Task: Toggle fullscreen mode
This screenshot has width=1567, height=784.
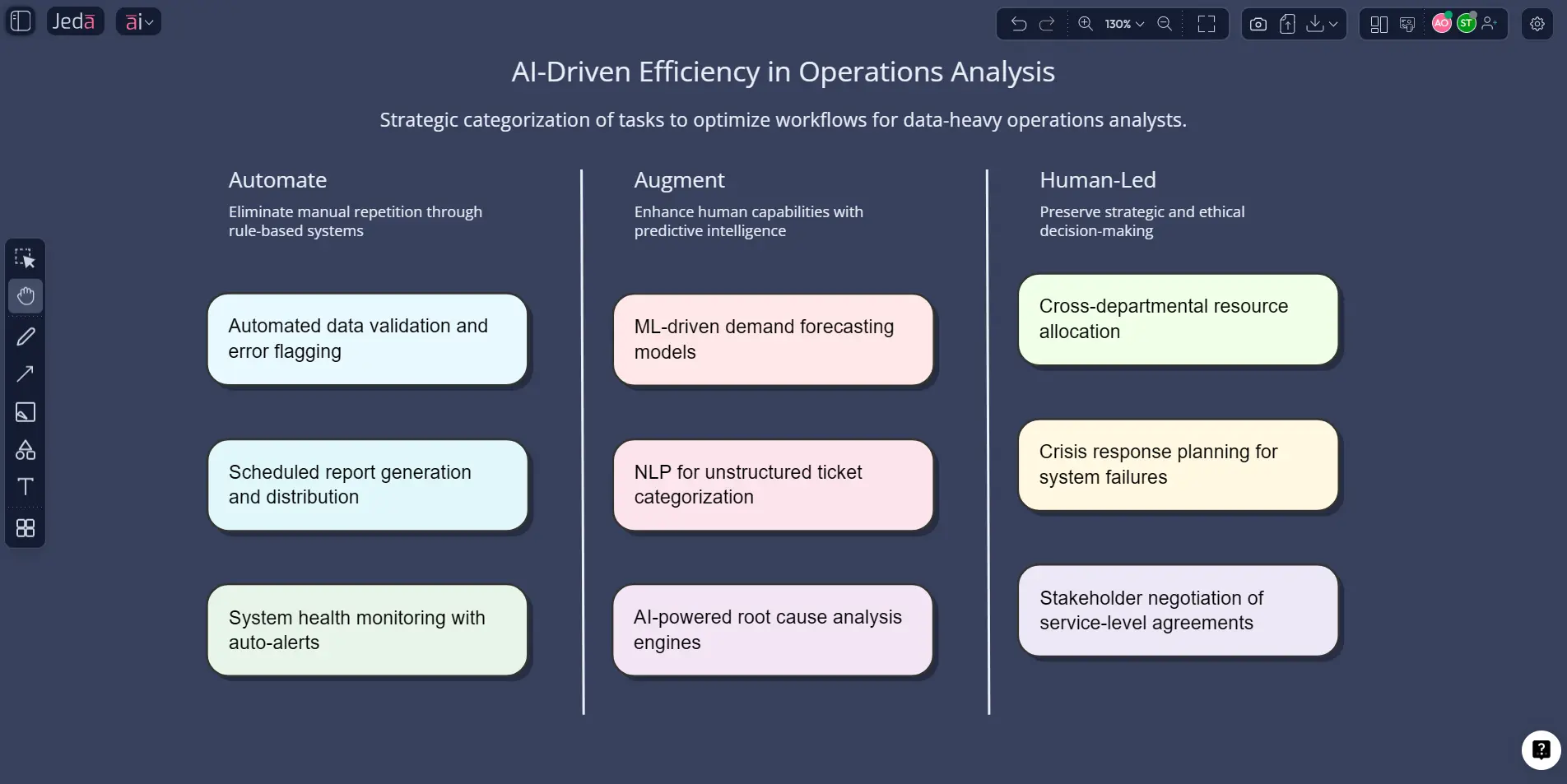Action: [x=1207, y=24]
